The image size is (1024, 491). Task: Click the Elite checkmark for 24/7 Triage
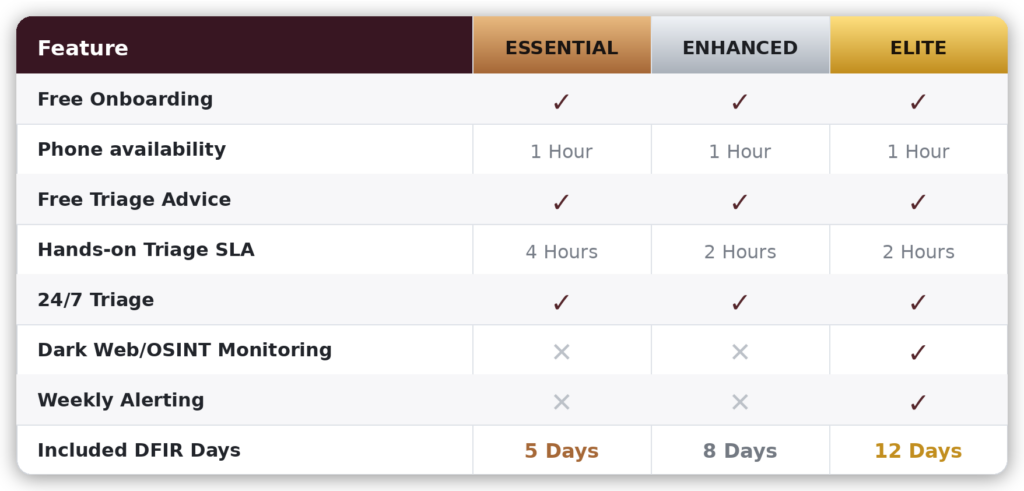click(918, 302)
